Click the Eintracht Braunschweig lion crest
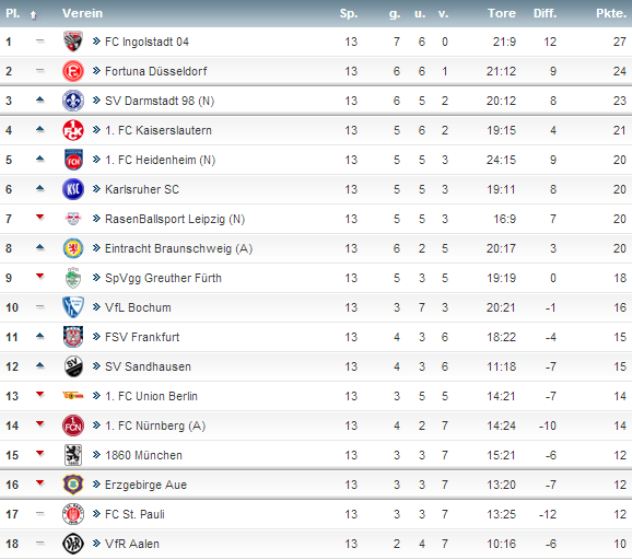The width and height of the screenshot is (632, 559). (x=72, y=248)
